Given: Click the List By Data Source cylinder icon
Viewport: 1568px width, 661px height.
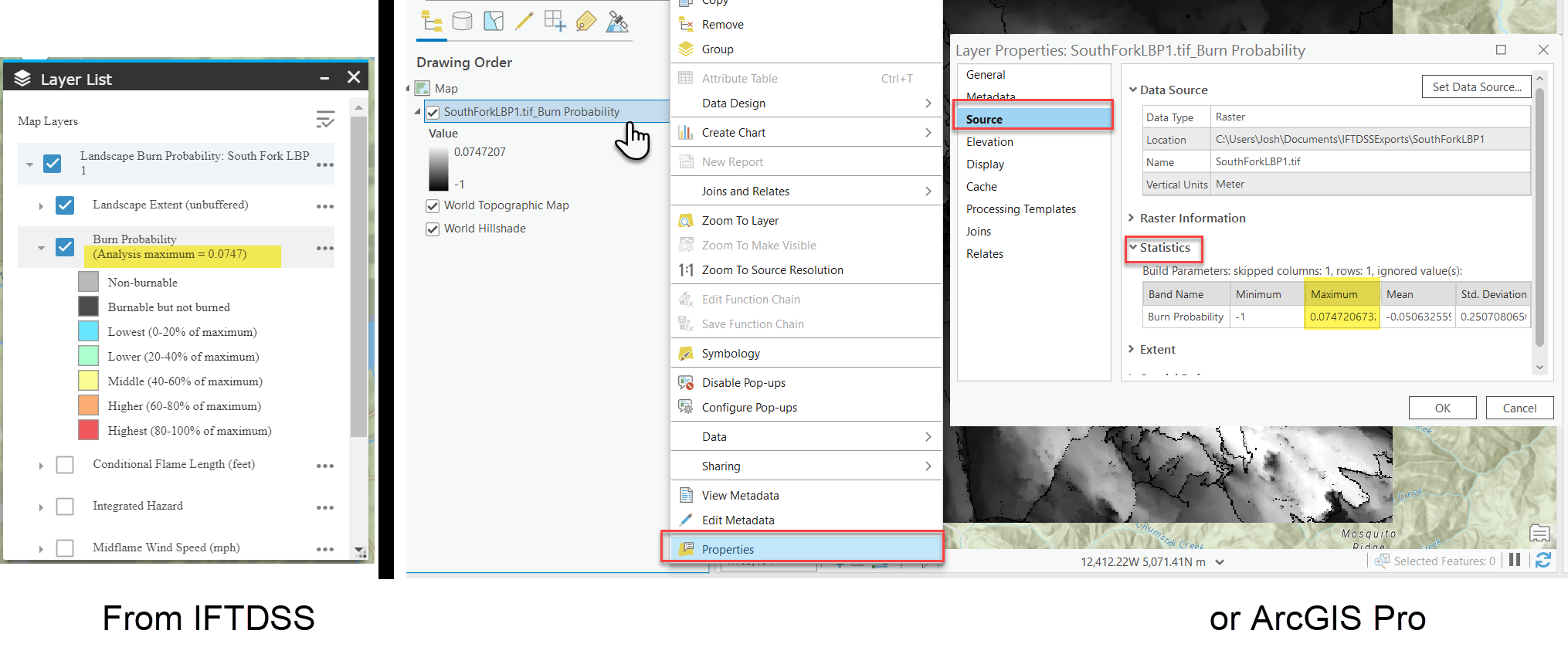Looking at the screenshot, I should [462, 21].
